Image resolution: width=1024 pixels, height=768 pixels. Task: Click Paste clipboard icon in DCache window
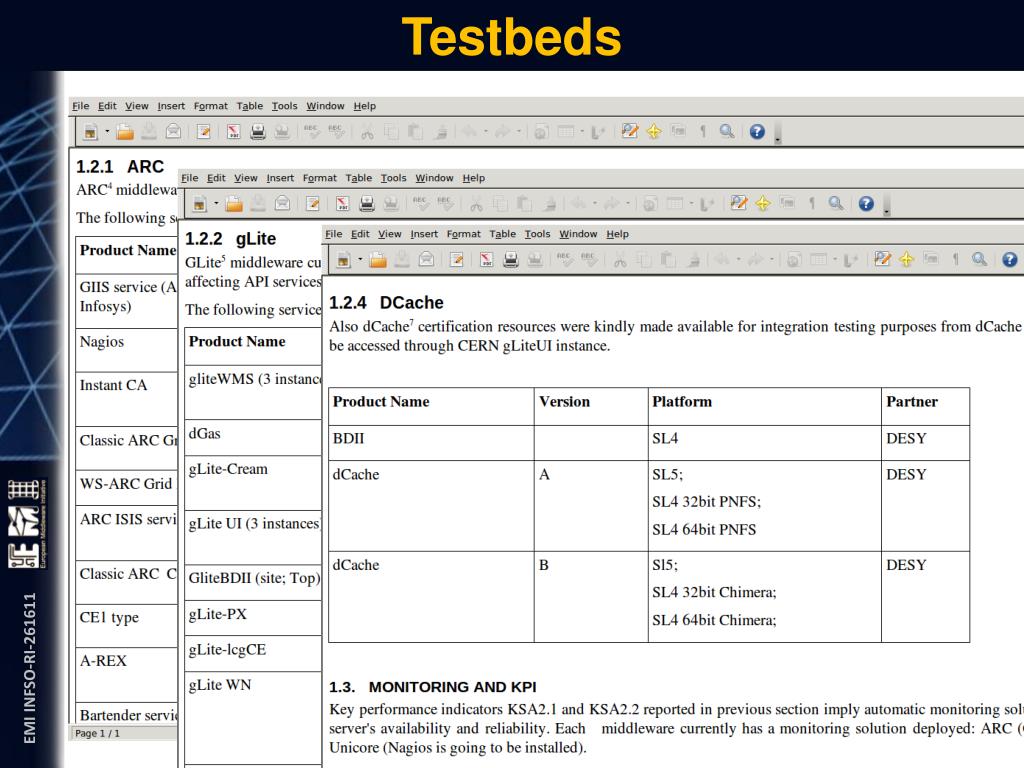[x=668, y=260]
